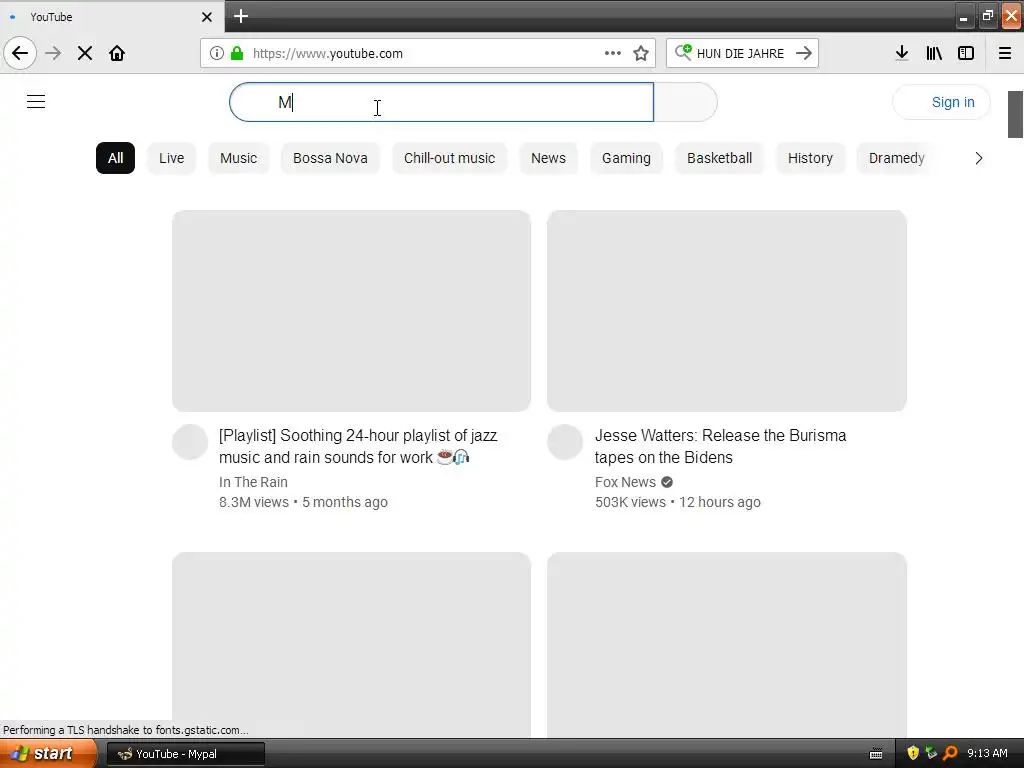Click the Sign in button

(942, 102)
